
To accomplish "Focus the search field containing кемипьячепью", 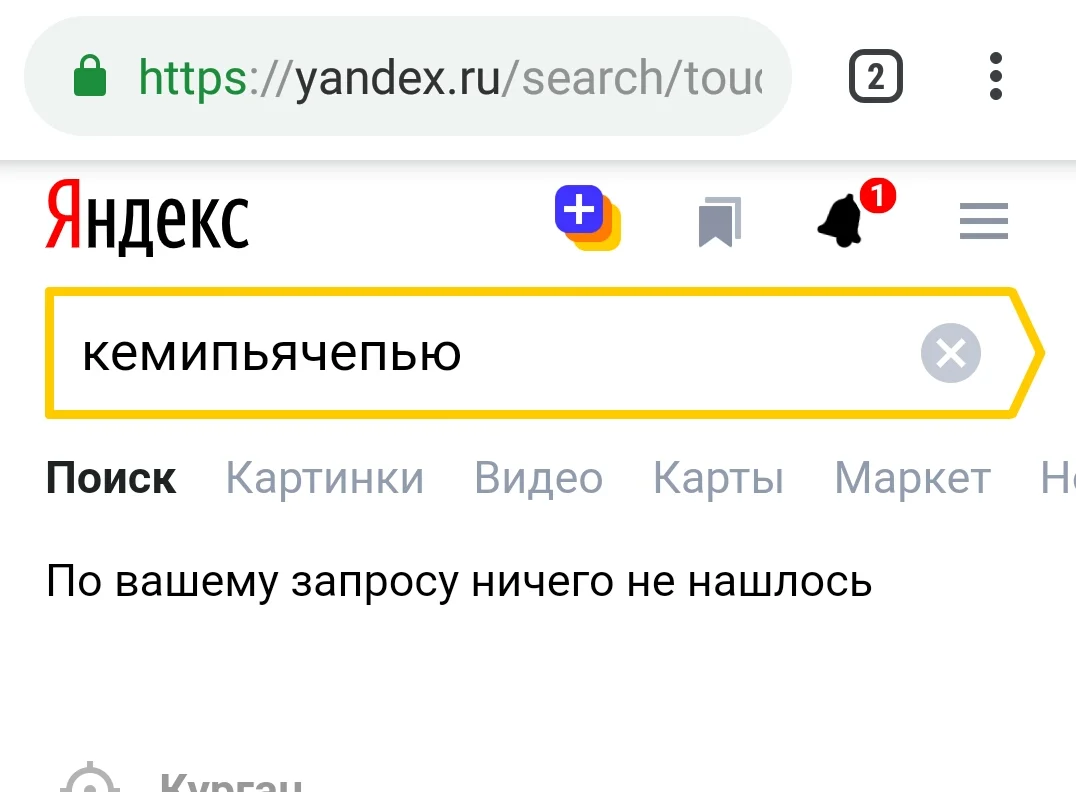I will click(x=480, y=353).
